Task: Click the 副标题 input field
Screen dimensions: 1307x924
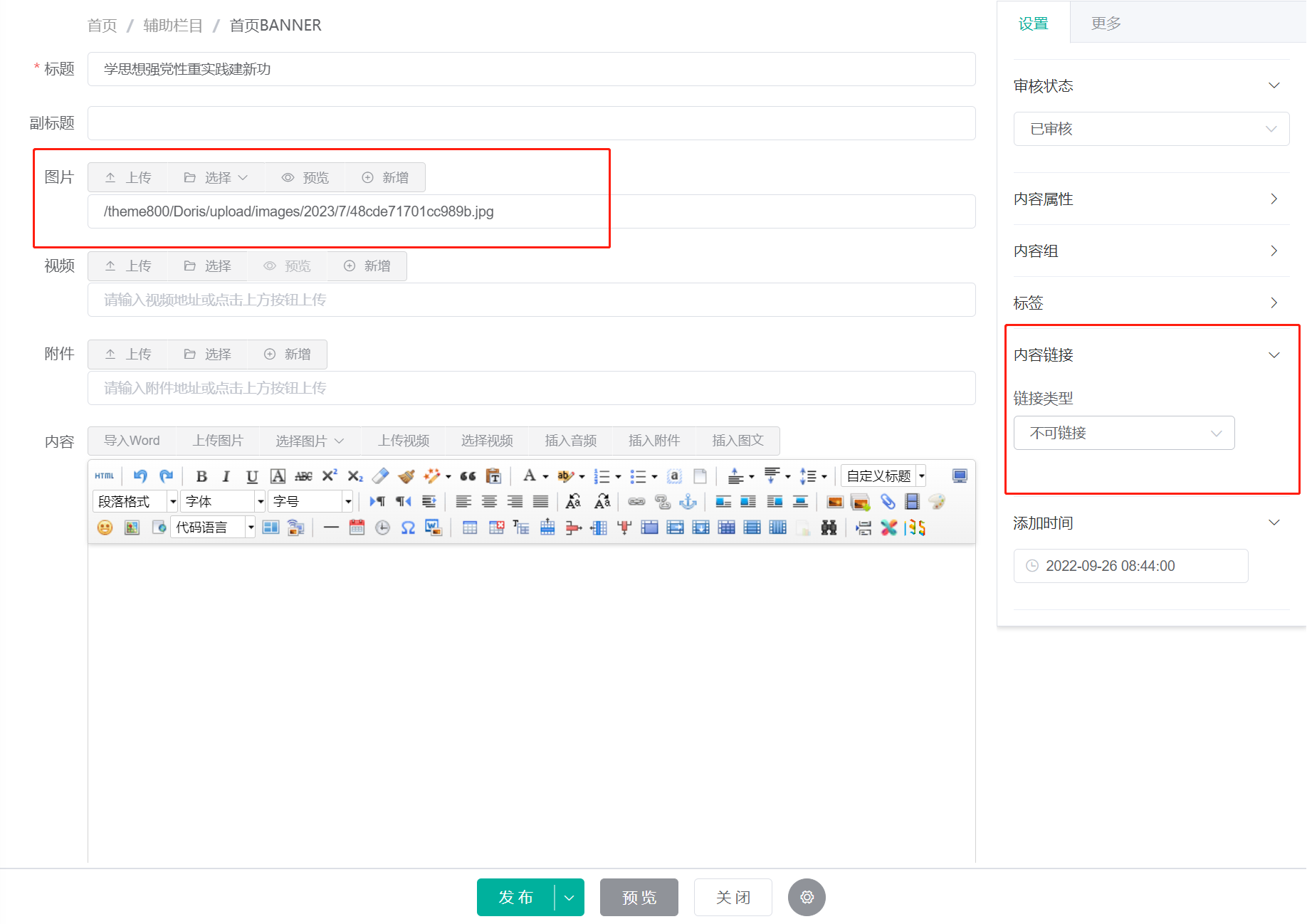Action: pos(530,122)
